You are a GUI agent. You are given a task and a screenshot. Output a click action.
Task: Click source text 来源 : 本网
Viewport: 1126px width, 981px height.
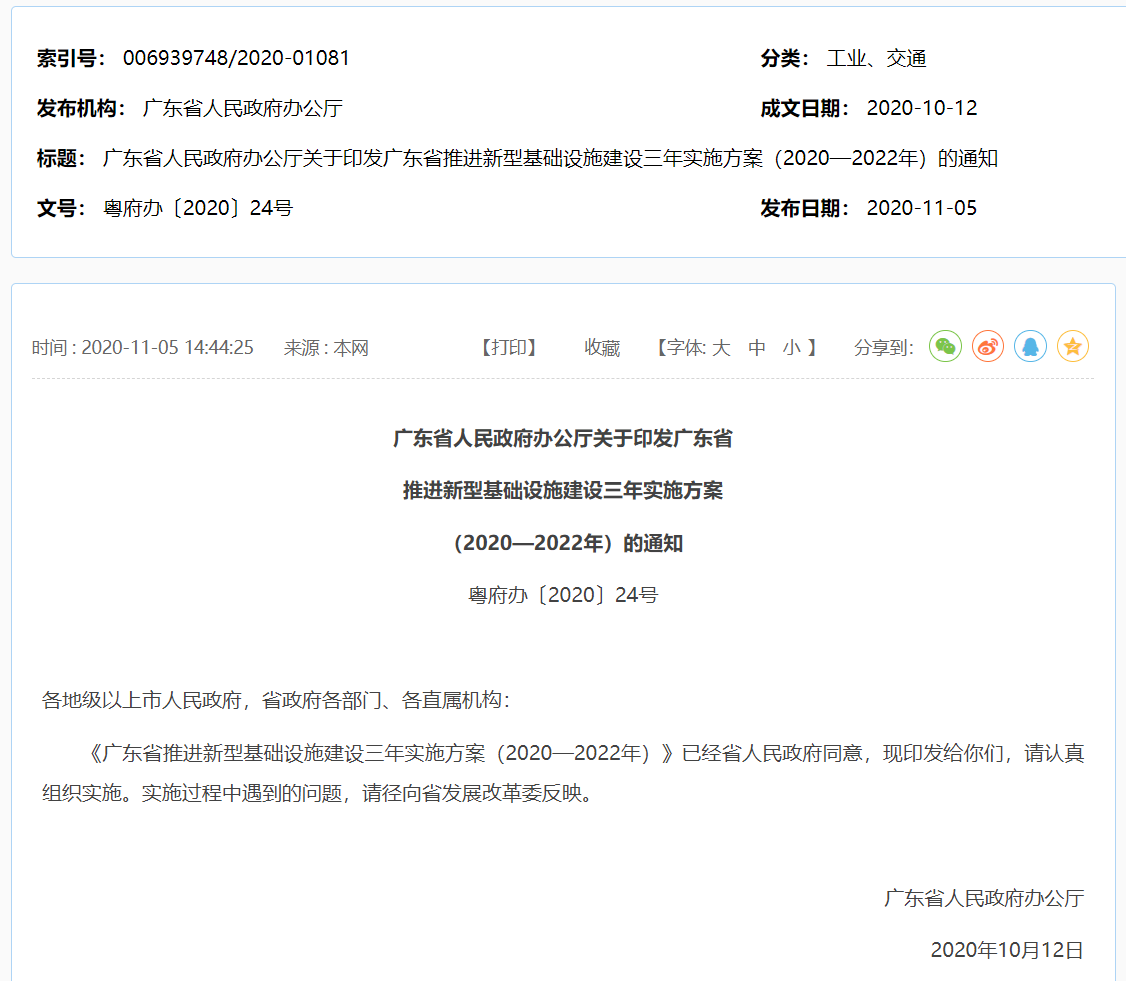pyautogui.click(x=326, y=348)
